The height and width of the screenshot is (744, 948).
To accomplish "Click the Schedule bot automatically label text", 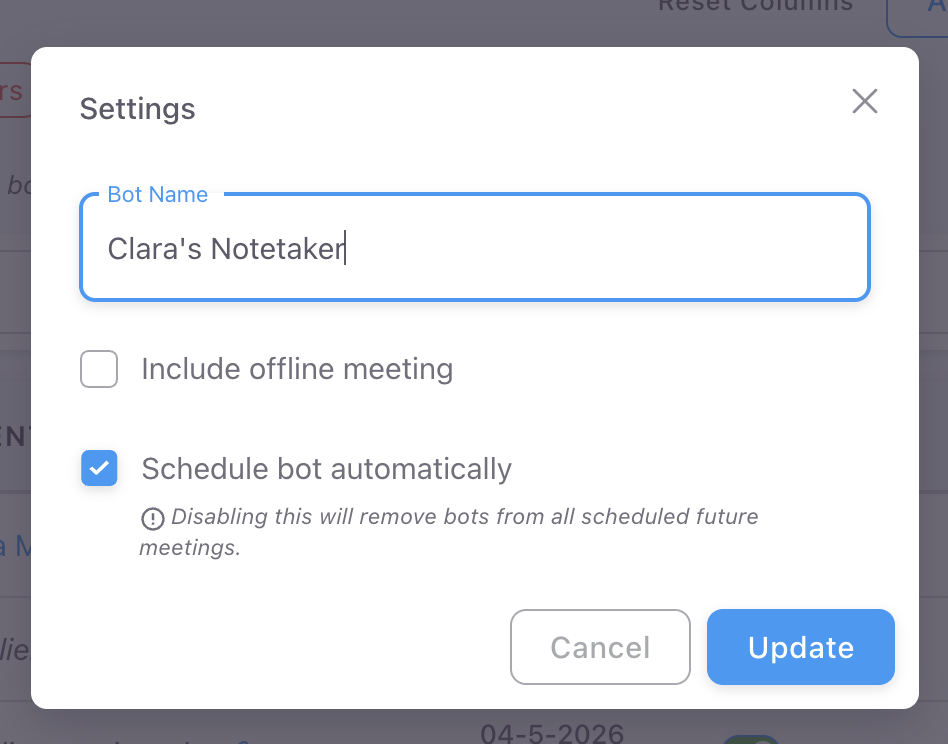I will 326,469.
